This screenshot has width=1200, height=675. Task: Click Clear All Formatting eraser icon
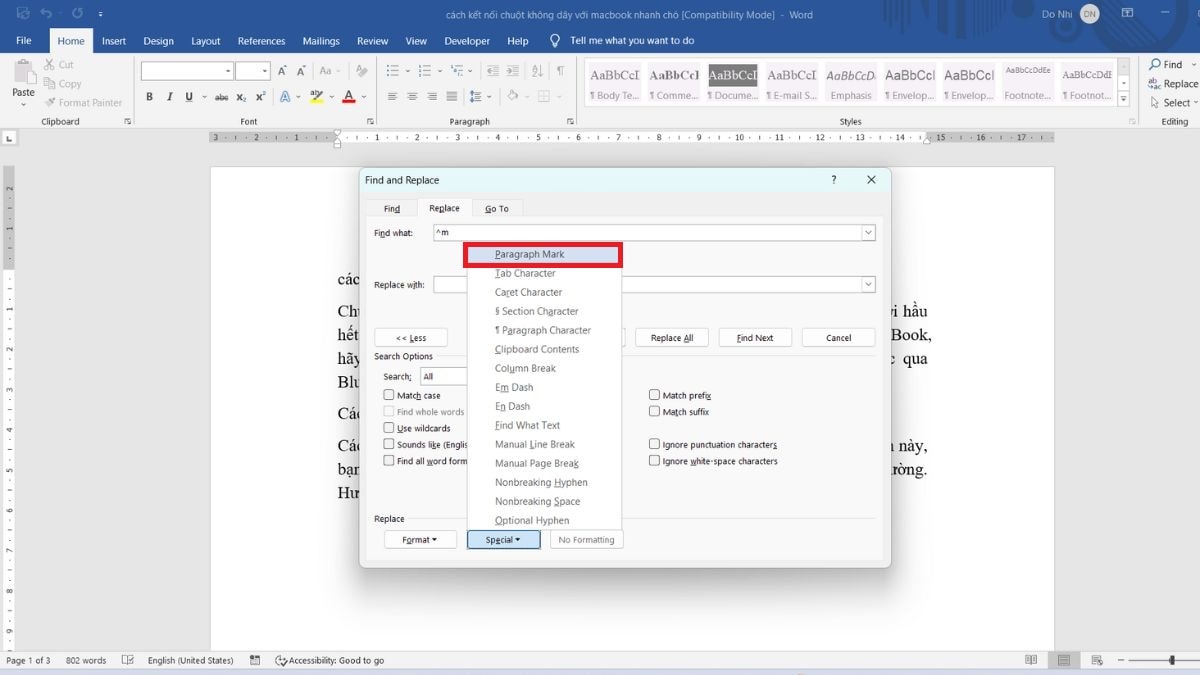point(361,71)
